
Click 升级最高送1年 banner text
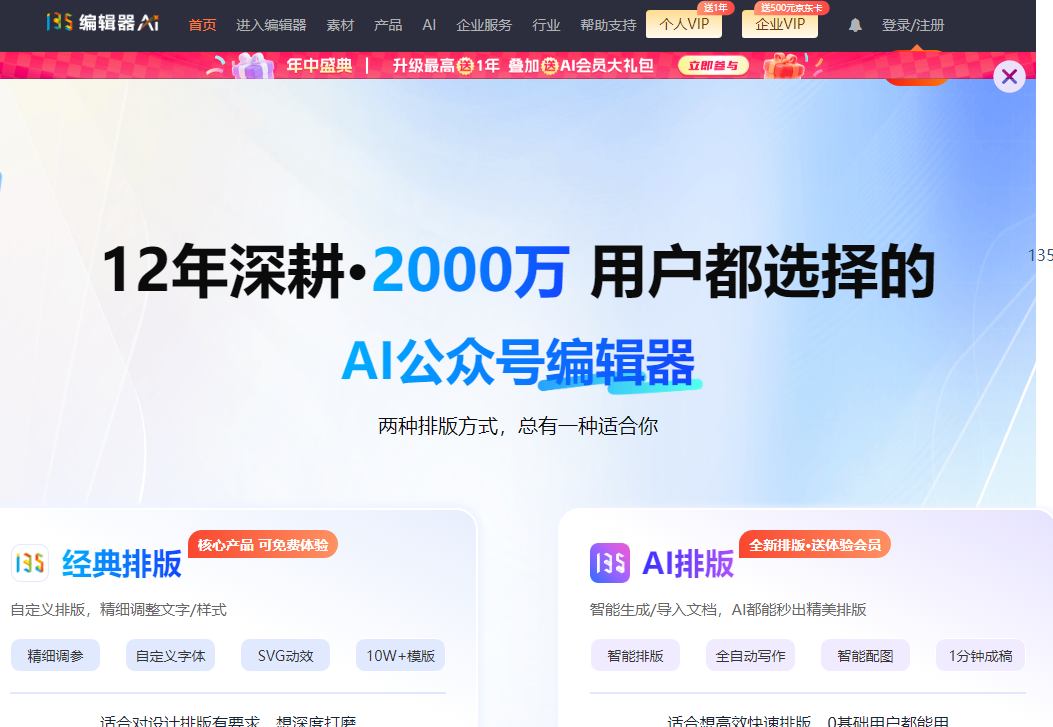[446, 66]
